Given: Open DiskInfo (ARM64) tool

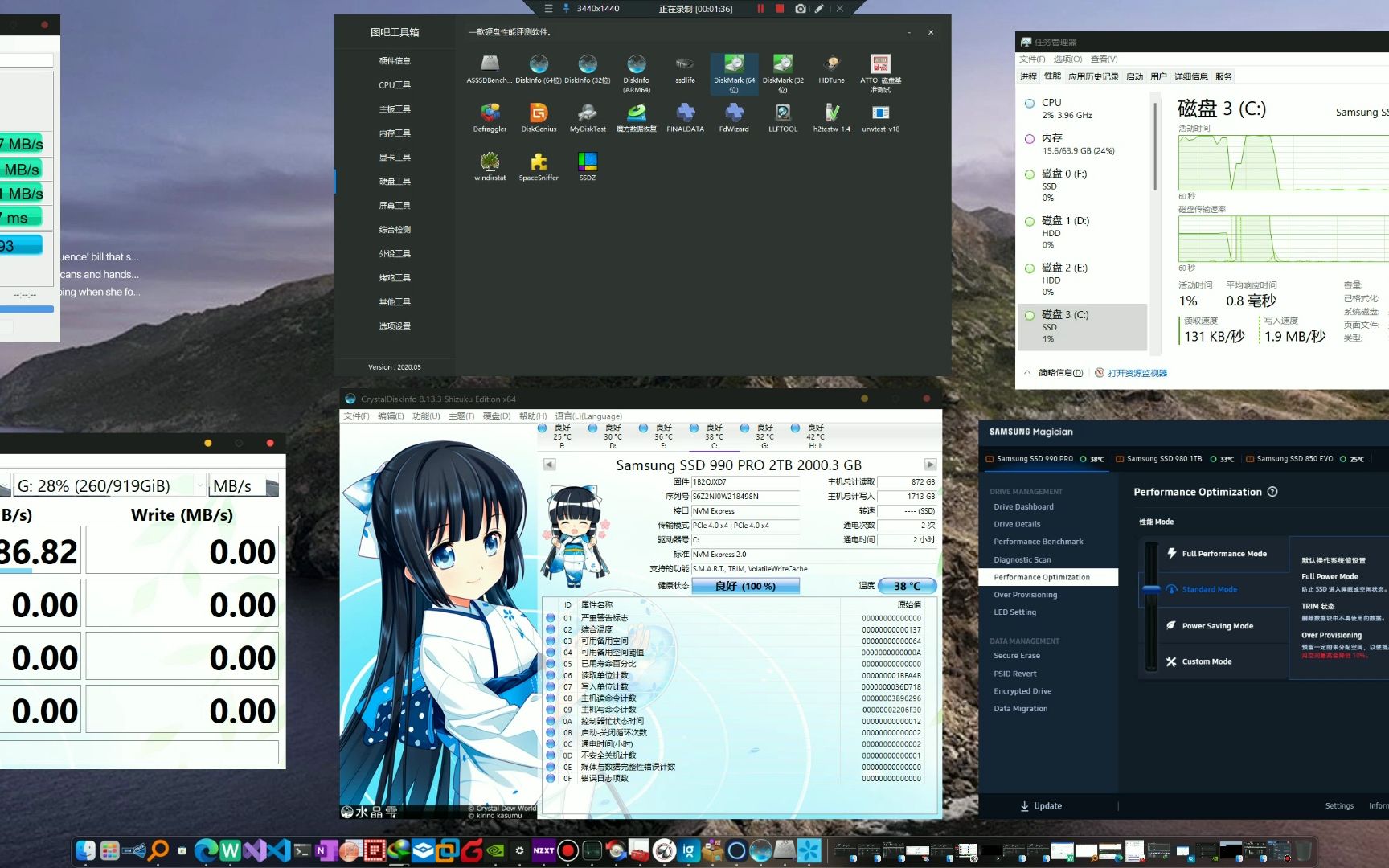Looking at the screenshot, I should pyautogui.click(x=636, y=73).
